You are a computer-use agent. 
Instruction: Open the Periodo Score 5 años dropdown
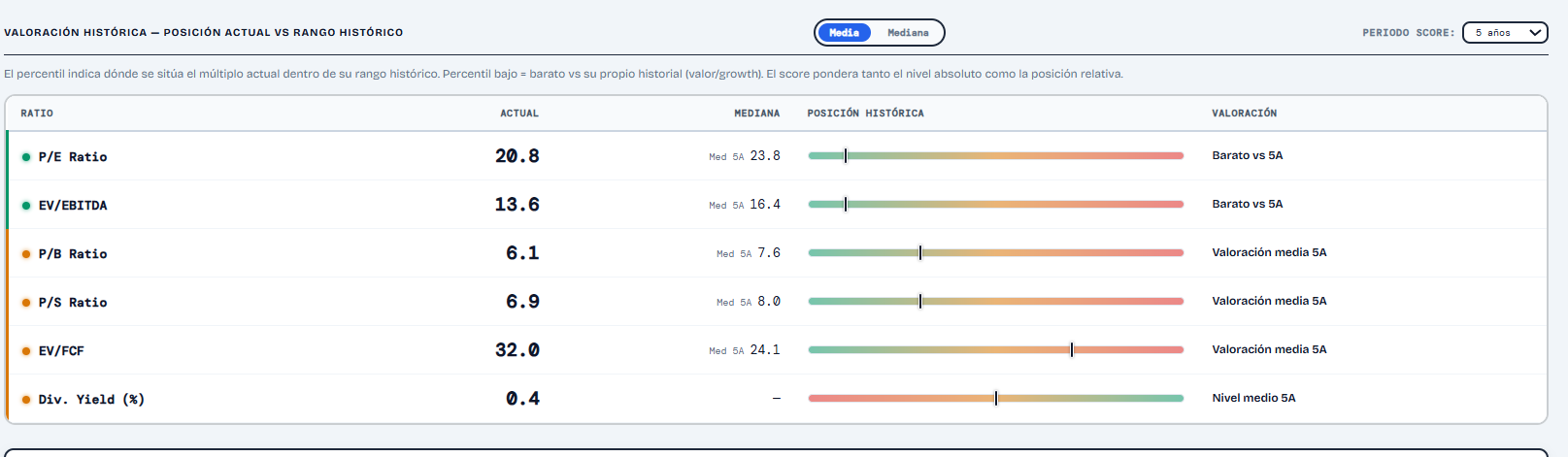pyautogui.click(x=1505, y=33)
